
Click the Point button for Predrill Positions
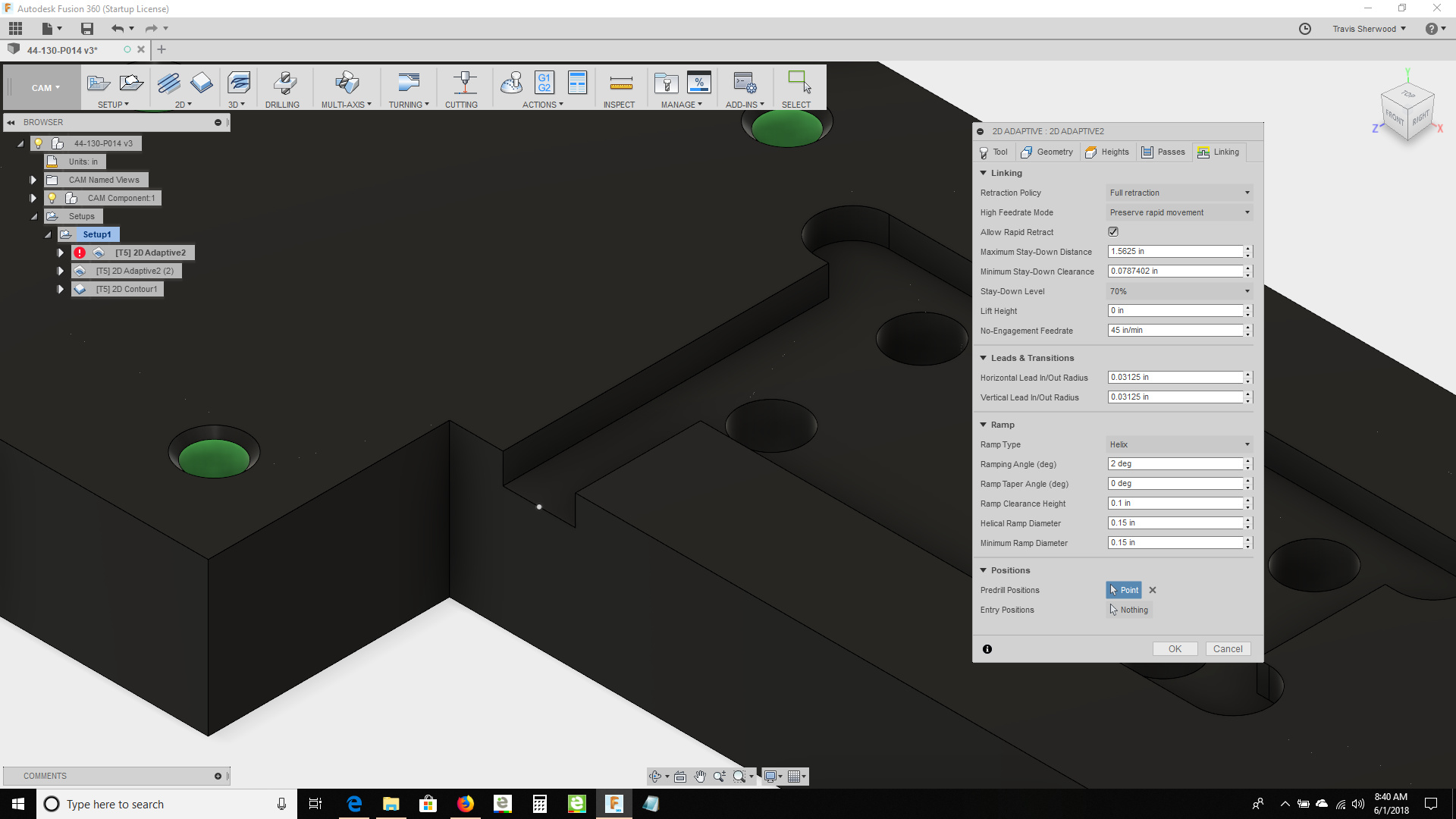coord(1125,590)
